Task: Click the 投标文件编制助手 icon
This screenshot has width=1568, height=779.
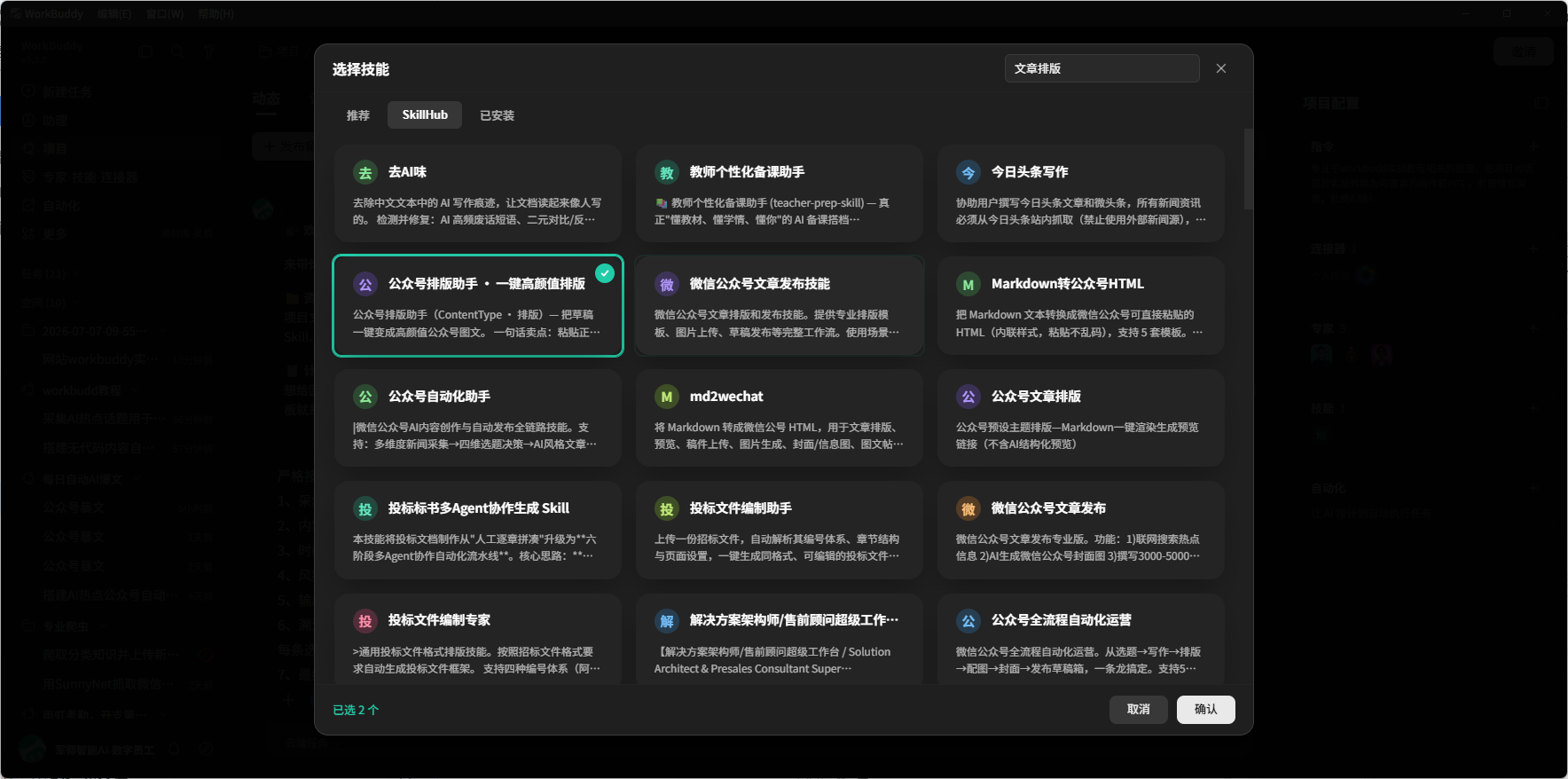Action: point(666,509)
